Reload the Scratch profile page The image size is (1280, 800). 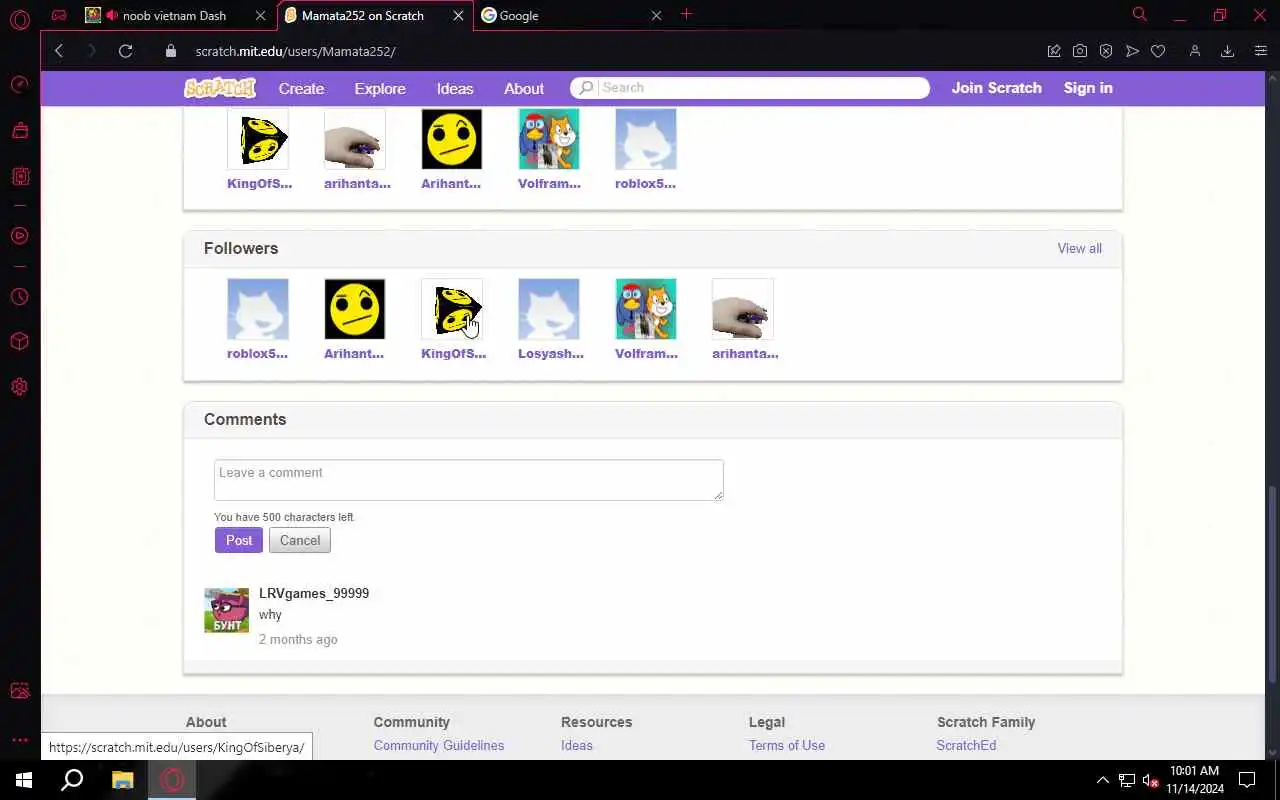click(125, 51)
